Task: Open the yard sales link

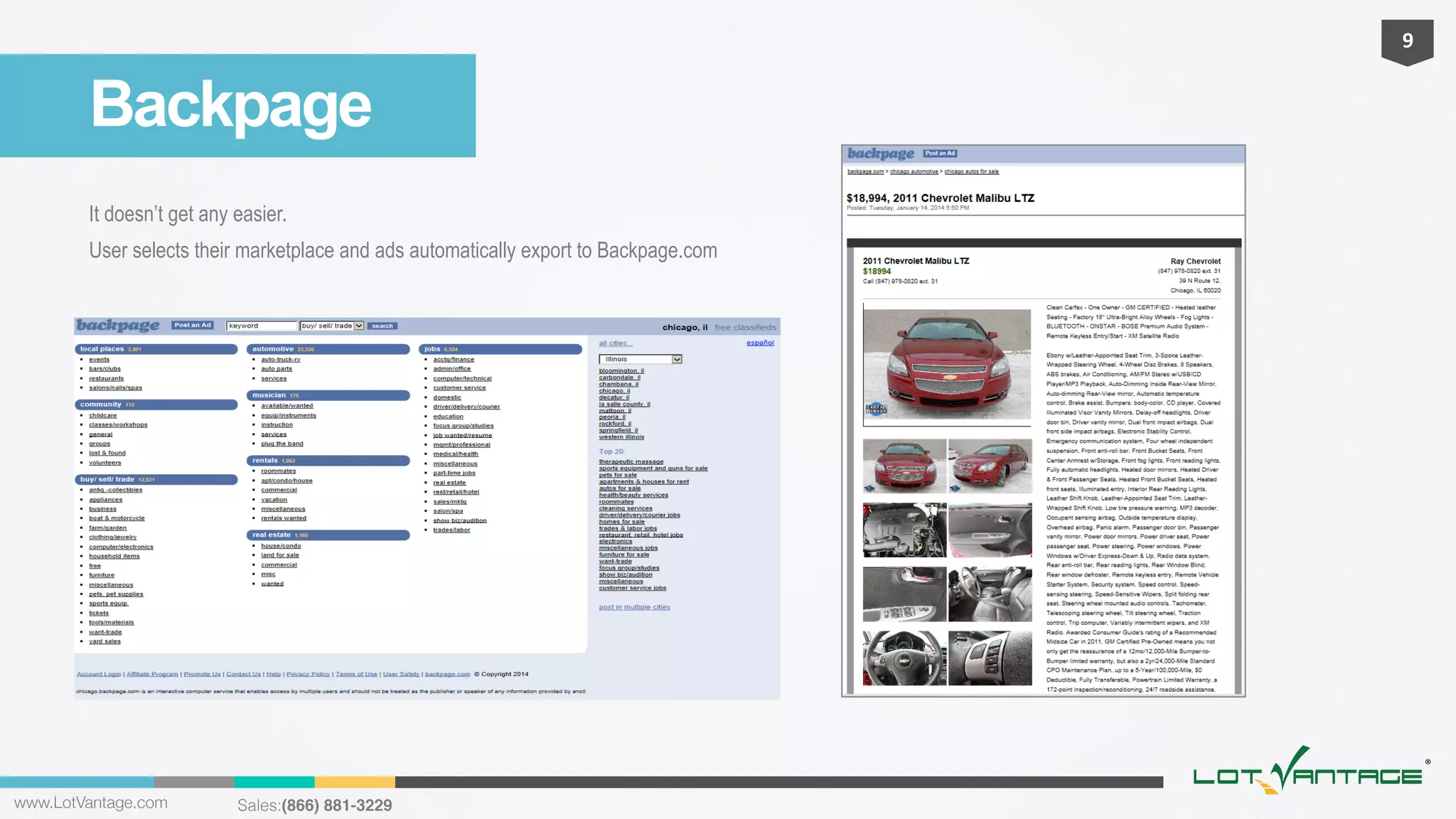Action: point(105,641)
